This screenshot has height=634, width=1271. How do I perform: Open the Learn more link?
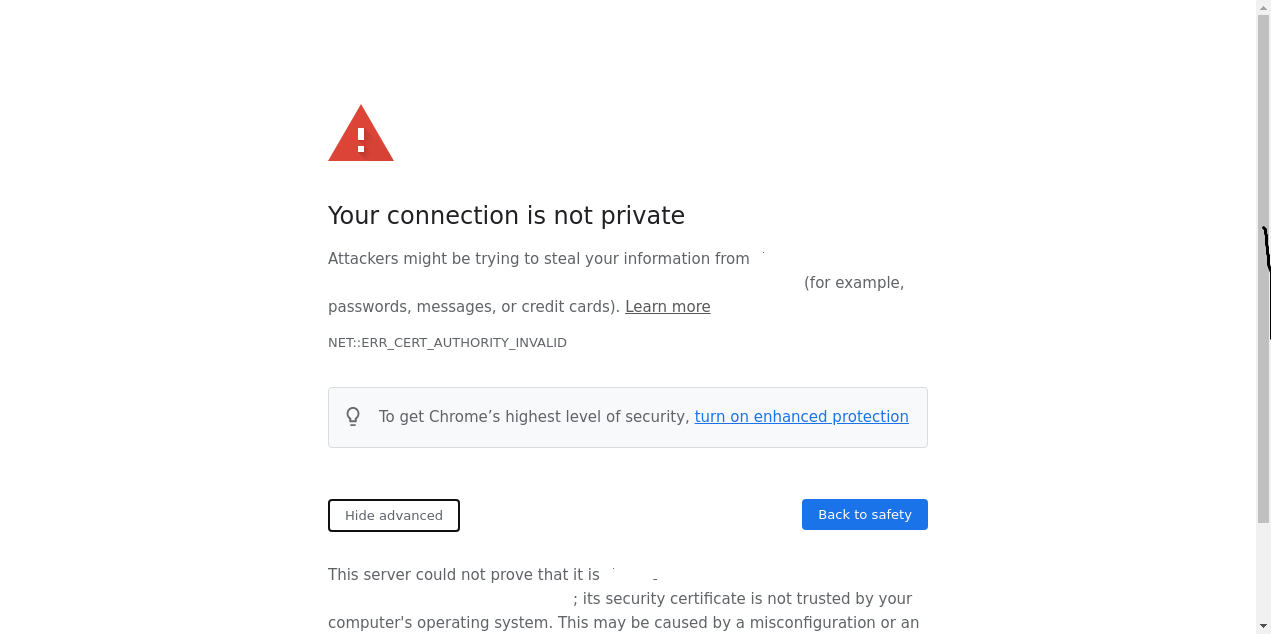point(667,306)
